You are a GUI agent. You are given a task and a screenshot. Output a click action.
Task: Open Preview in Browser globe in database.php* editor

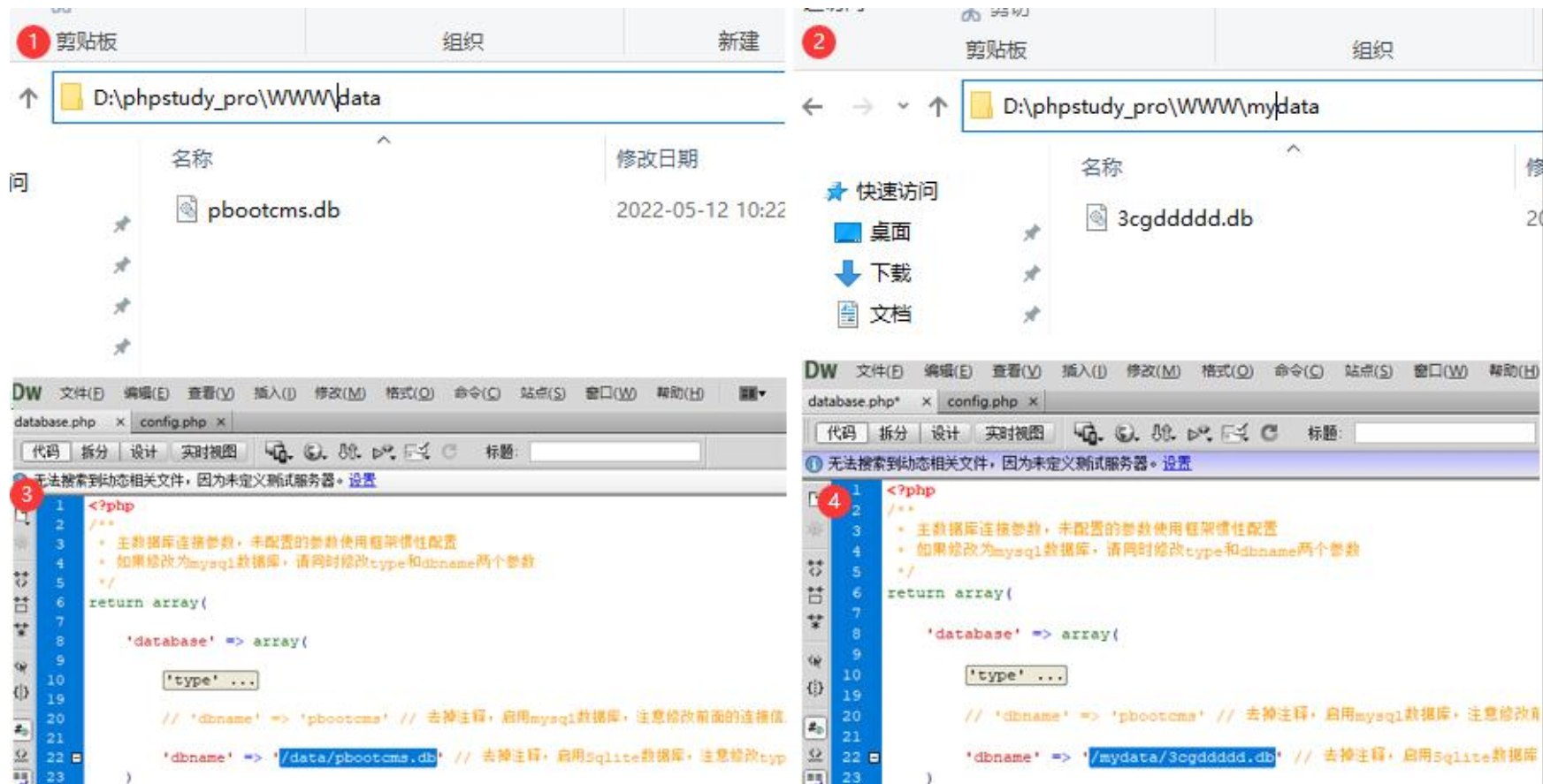1126,432
